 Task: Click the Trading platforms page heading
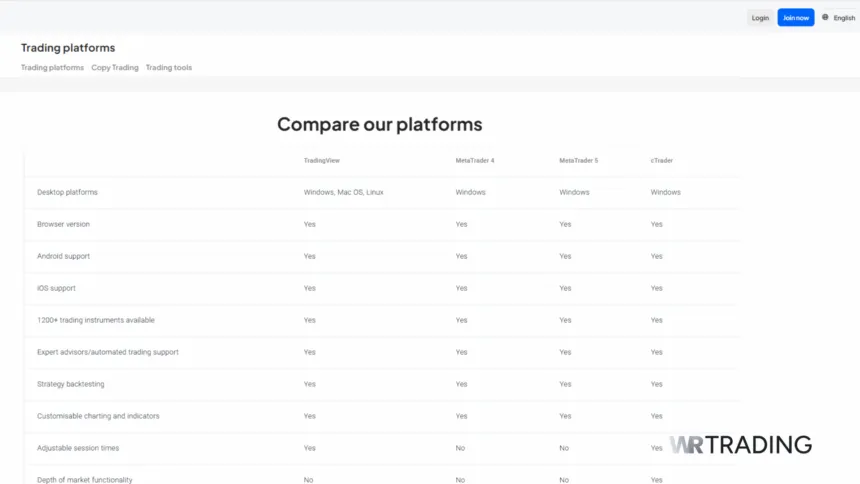click(x=68, y=48)
